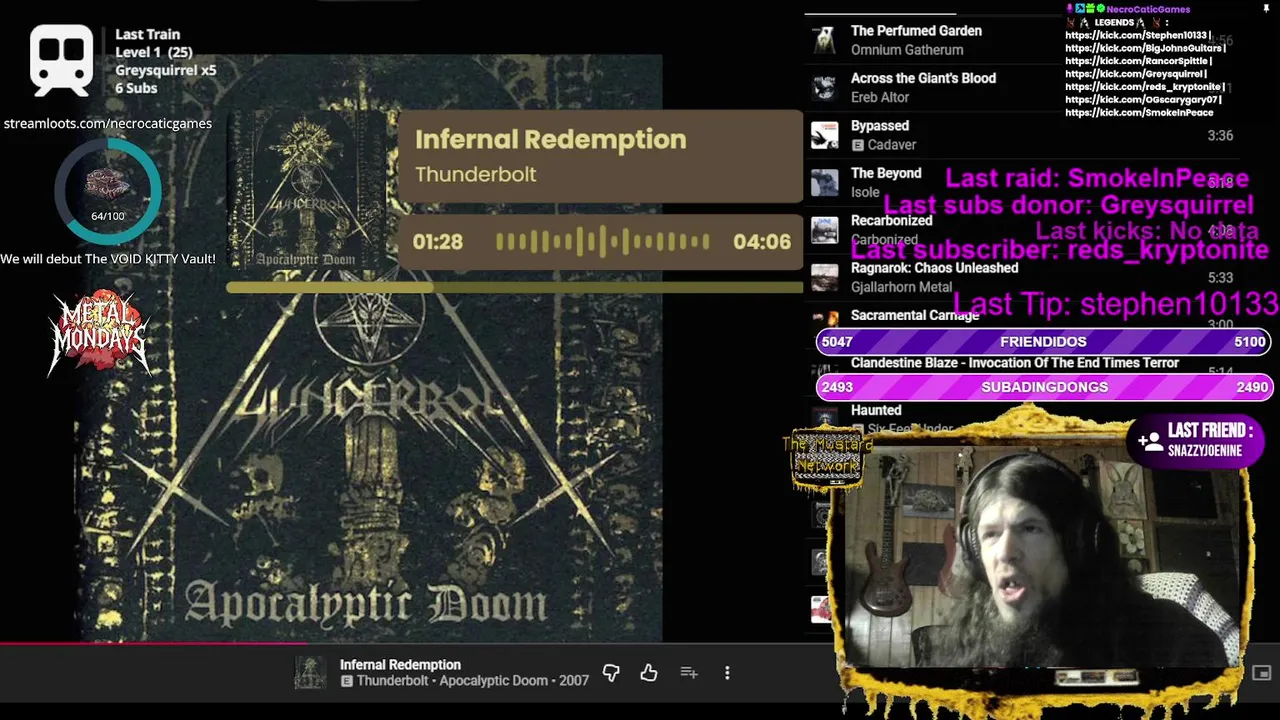Click Last Tip: stephen10133 label

(1116, 304)
